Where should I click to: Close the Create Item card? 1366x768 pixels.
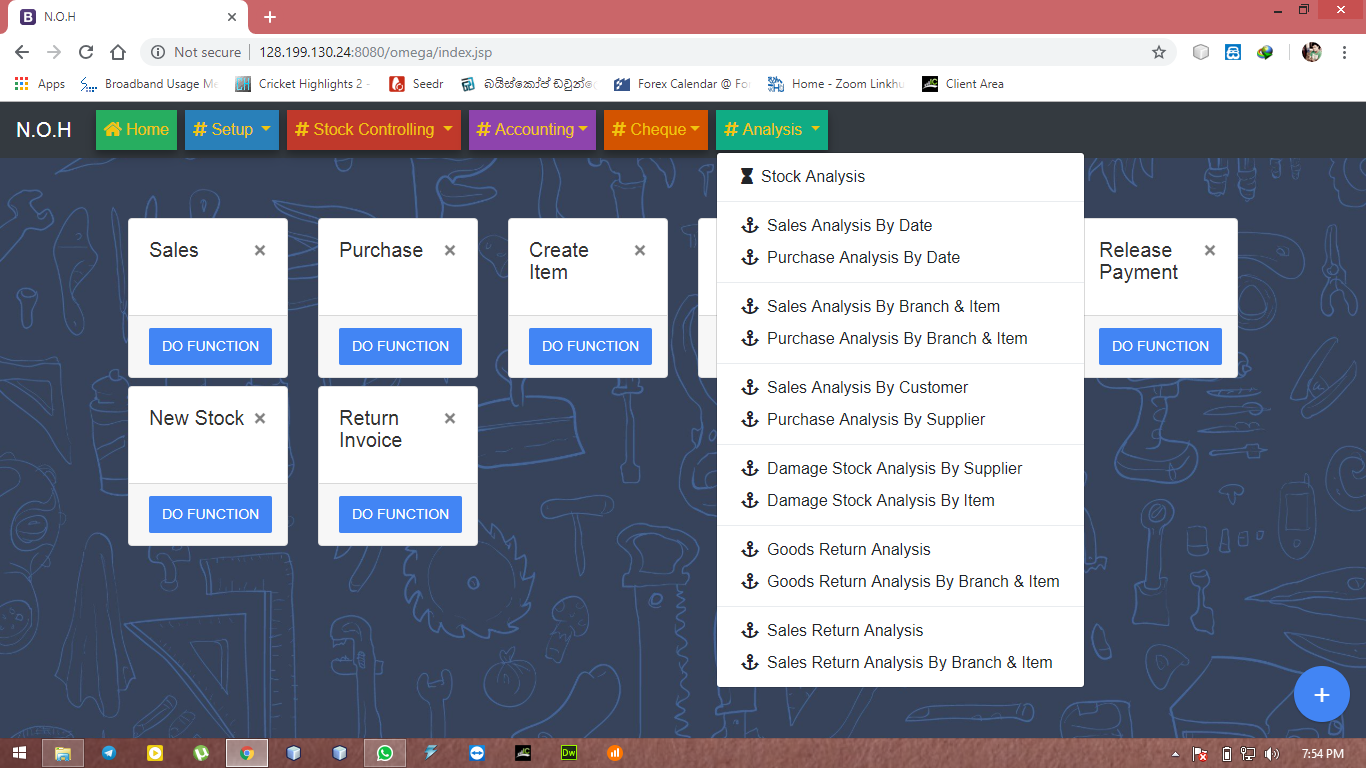coord(640,251)
